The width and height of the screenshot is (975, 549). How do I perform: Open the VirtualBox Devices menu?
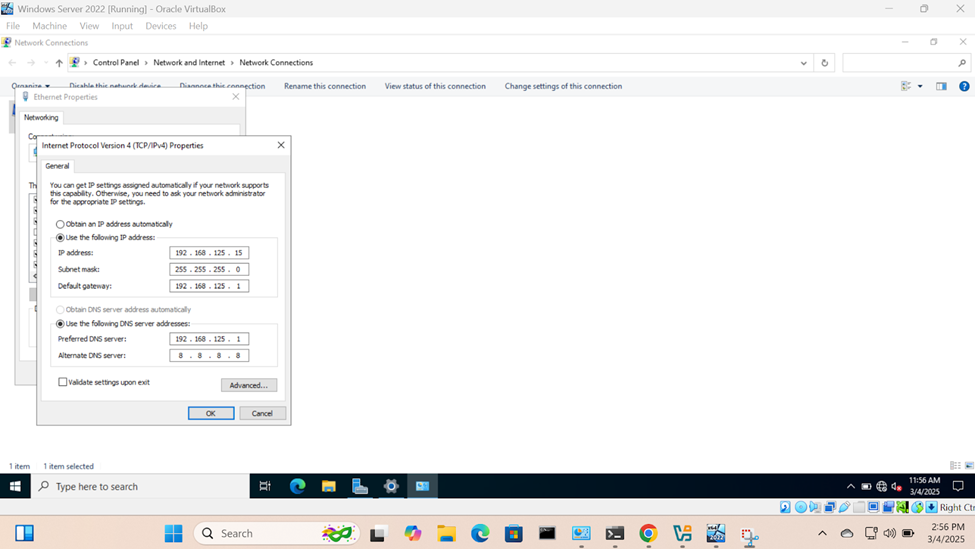160,26
